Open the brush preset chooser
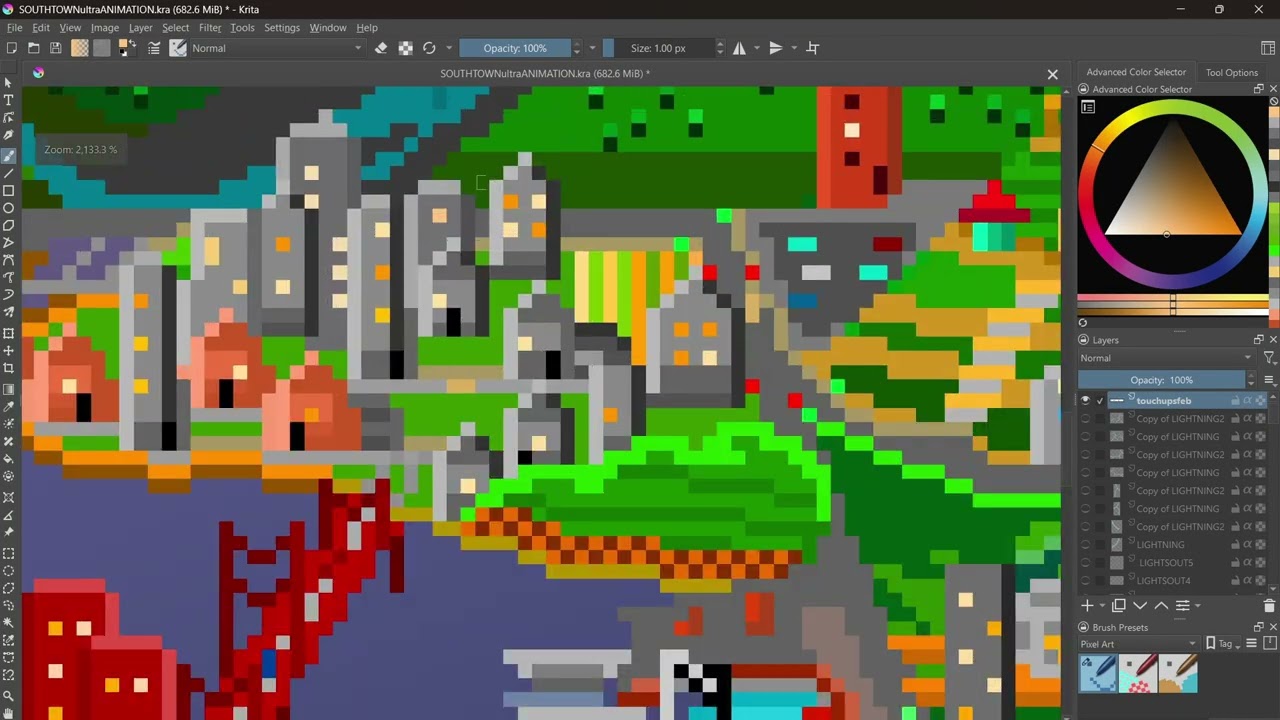The width and height of the screenshot is (1280, 720). [178, 48]
